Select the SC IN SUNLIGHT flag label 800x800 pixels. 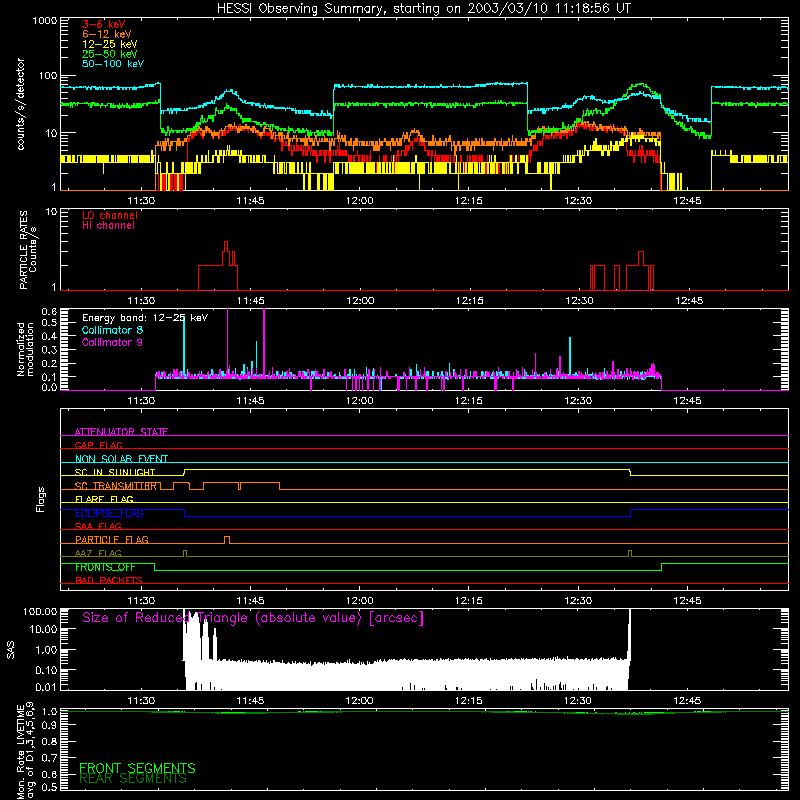115,472
